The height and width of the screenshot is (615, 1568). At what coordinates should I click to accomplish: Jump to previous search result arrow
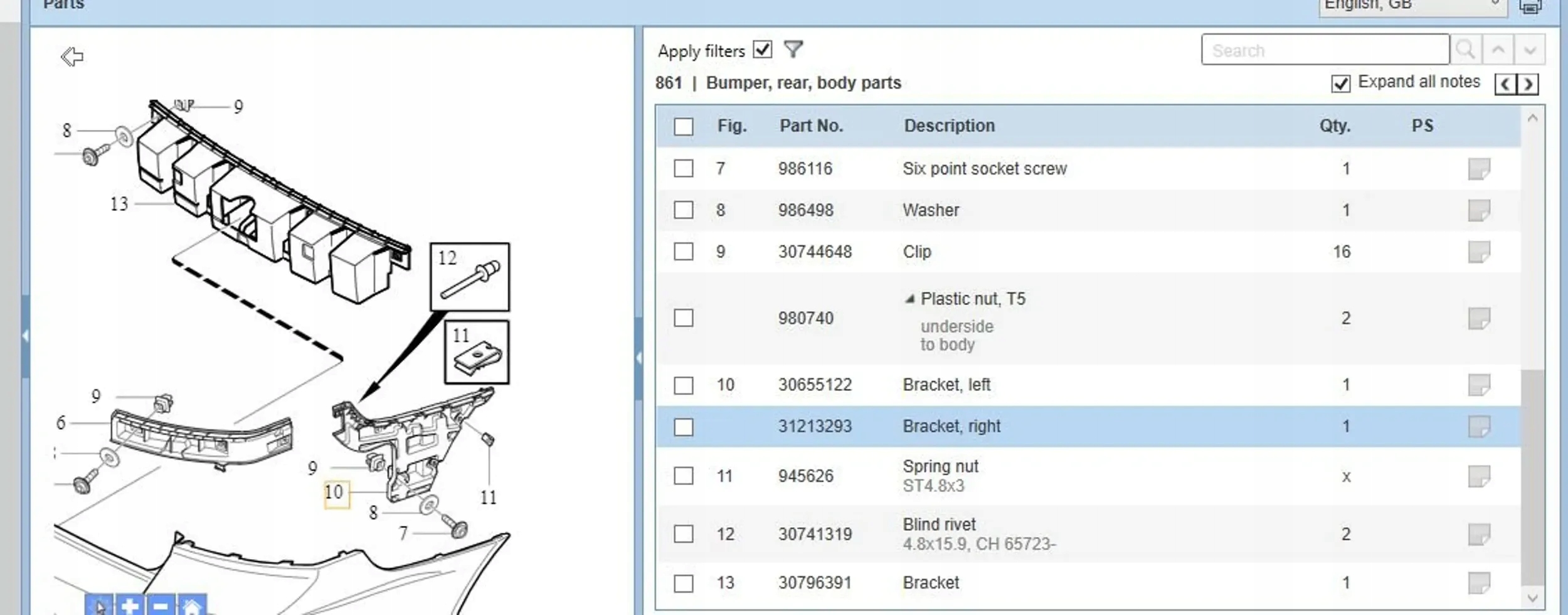1498,50
